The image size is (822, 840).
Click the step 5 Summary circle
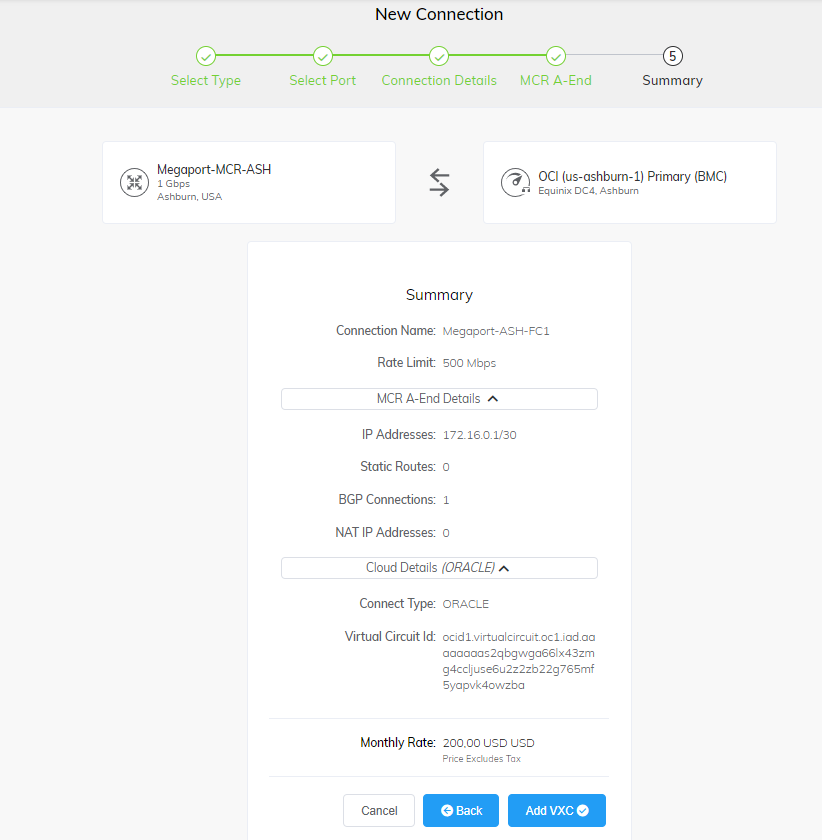[672, 56]
